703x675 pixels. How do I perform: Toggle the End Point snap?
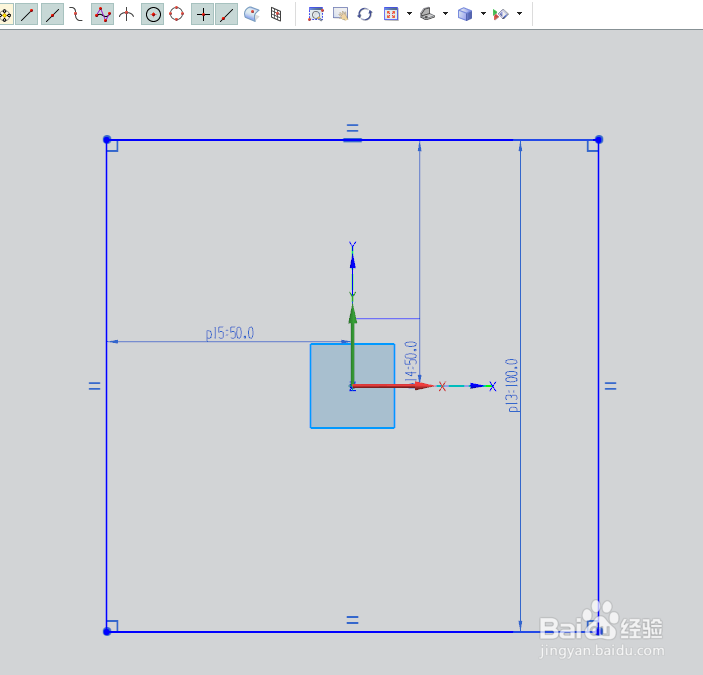[x=27, y=15]
